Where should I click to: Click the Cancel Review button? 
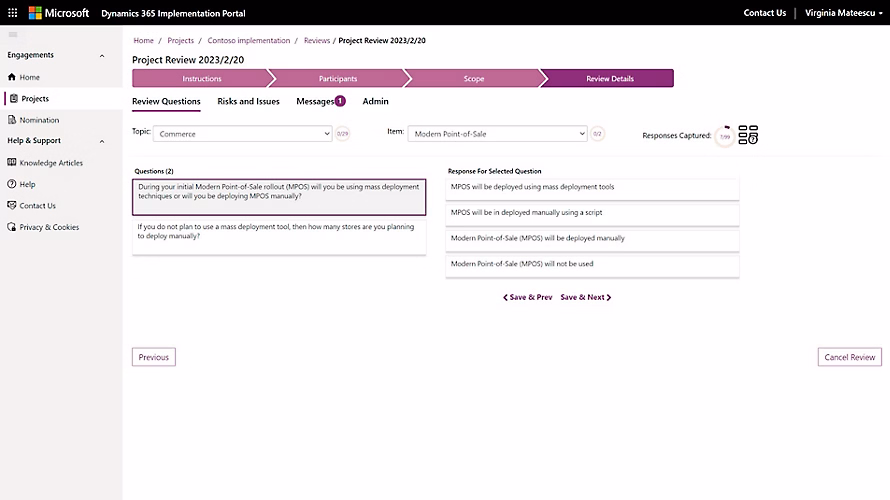pyautogui.click(x=849, y=357)
